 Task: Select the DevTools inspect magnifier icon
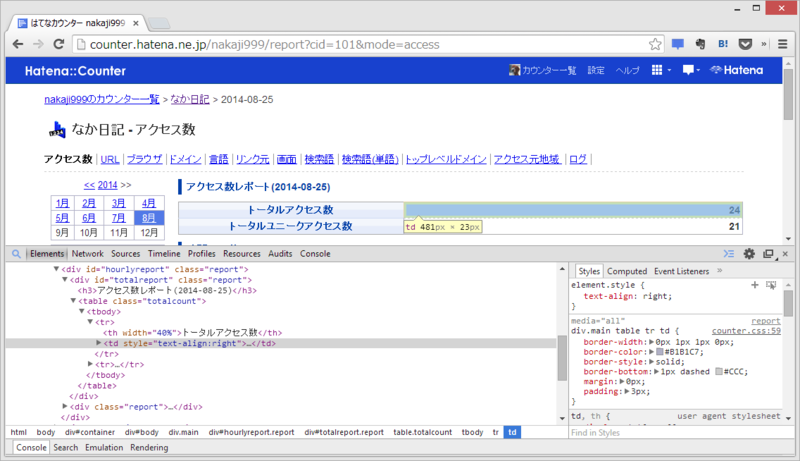click(16, 253)
